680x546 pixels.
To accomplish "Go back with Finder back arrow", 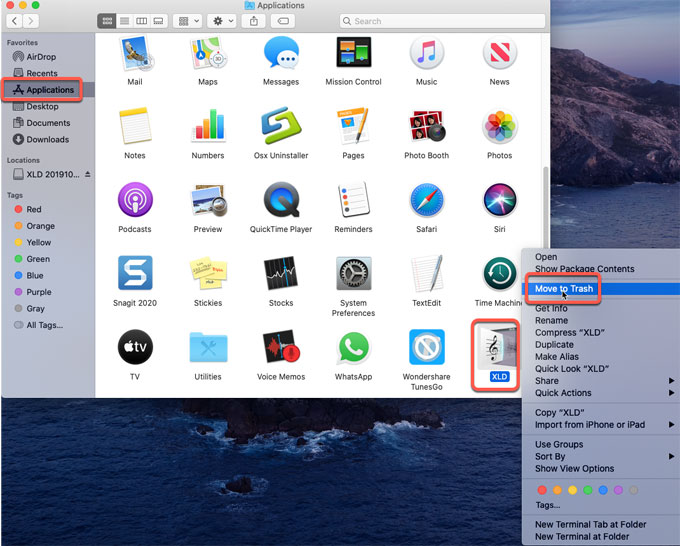I will coord(15,20).
